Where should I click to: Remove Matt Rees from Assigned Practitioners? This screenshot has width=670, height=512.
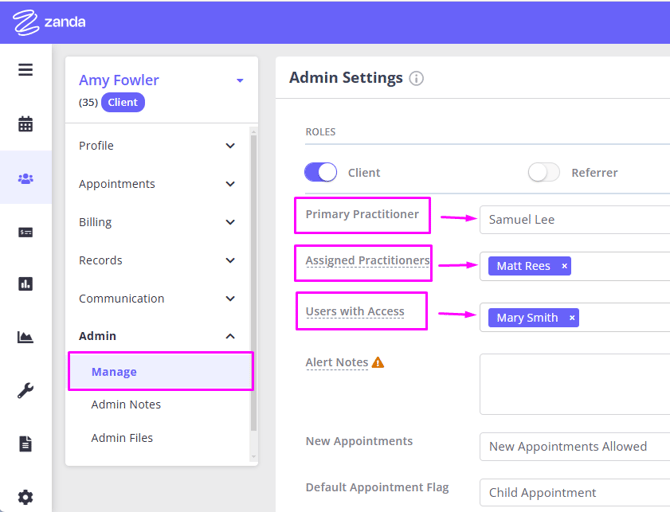(564, 266)
